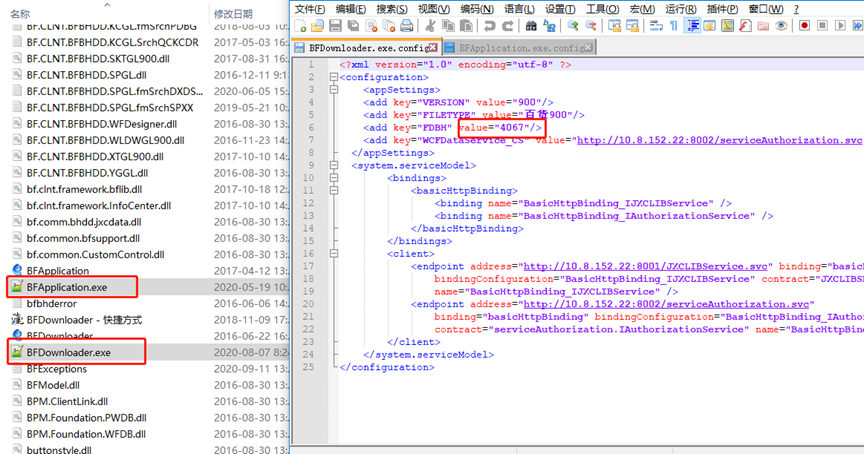Screen dimensions: 864x454
Task: Select BFDownloader.exe in the file list
Action: coord(68,352)
